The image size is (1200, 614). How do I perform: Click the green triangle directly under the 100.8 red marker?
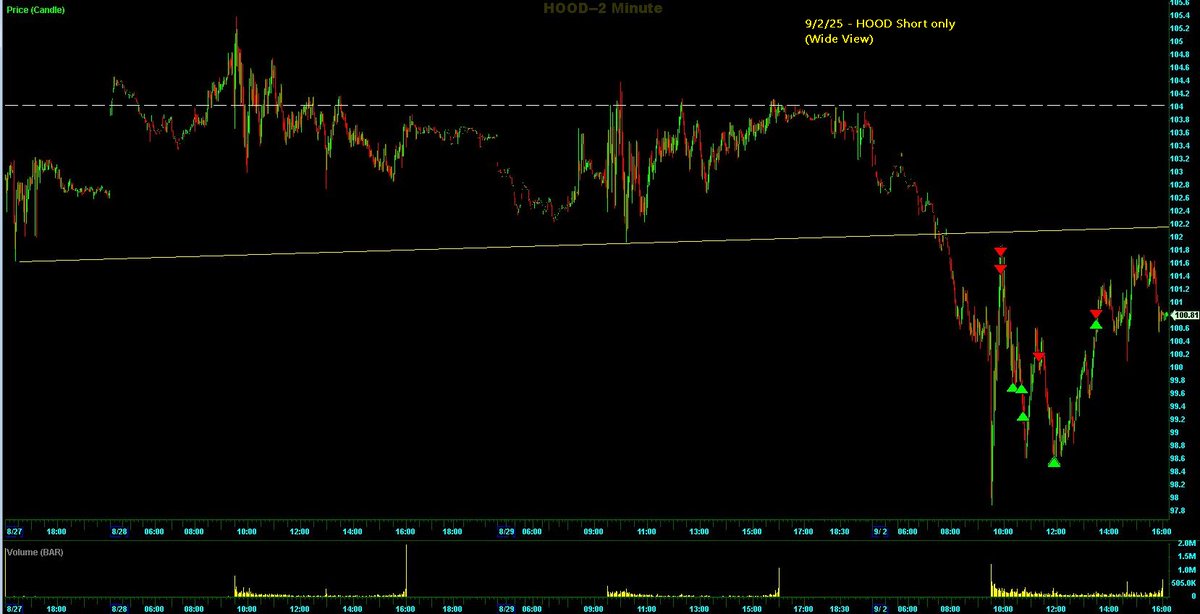point(1096,325)
